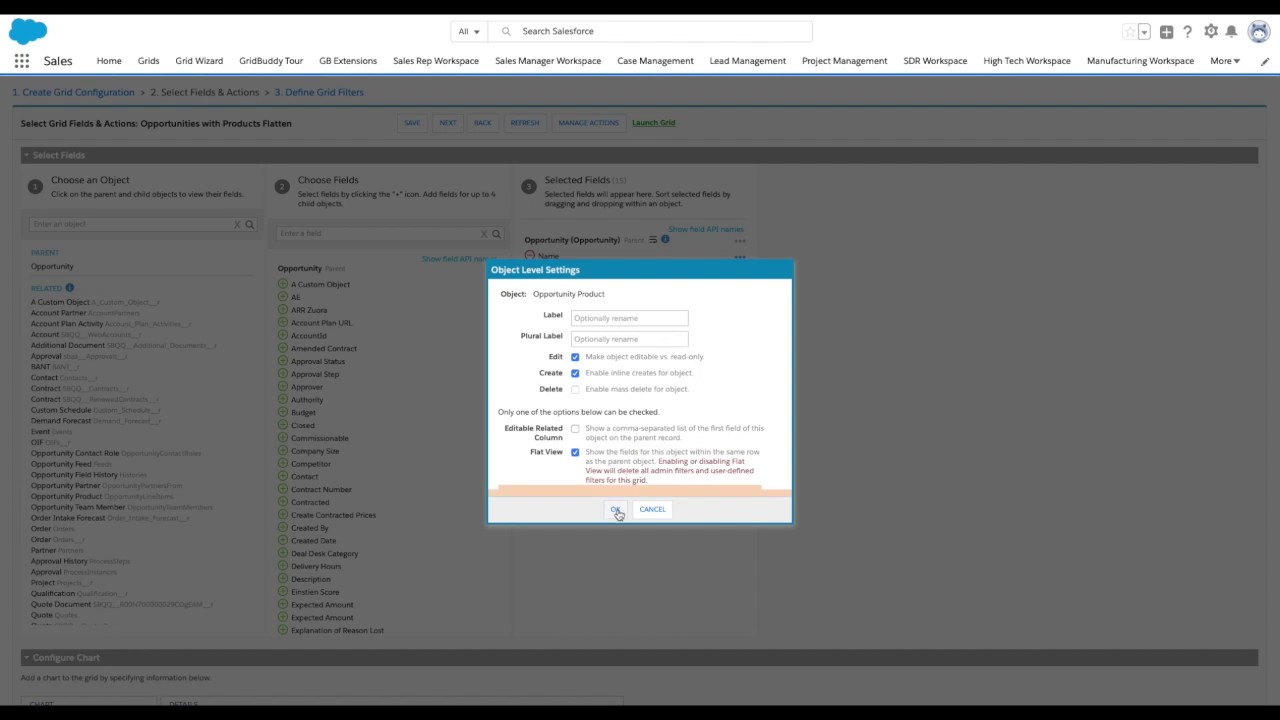
Task: Add the A Custom Object field
Action: click(283, 284)
